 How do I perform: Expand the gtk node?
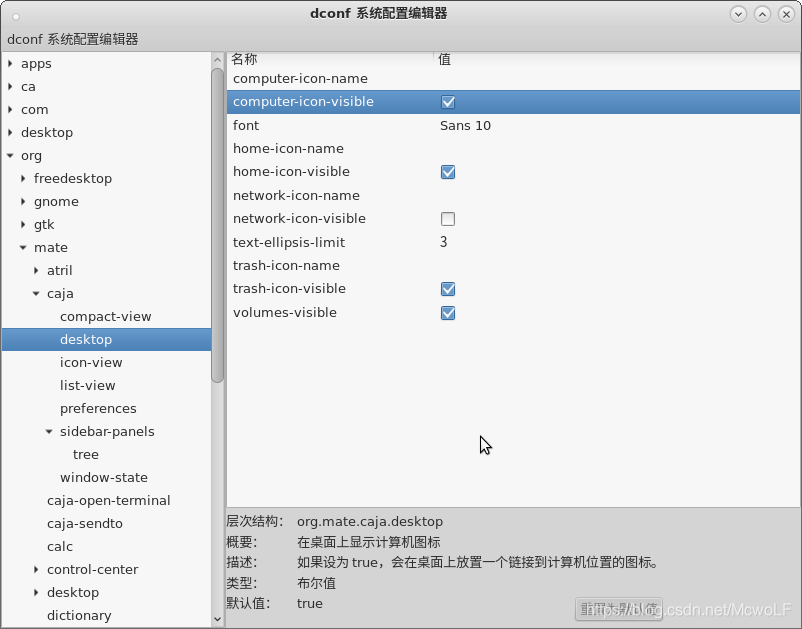(23, 224)
